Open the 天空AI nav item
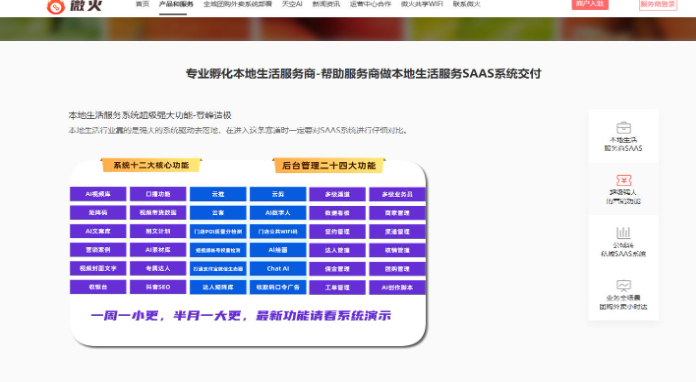 pyautogui.click(x=292, y=4)
